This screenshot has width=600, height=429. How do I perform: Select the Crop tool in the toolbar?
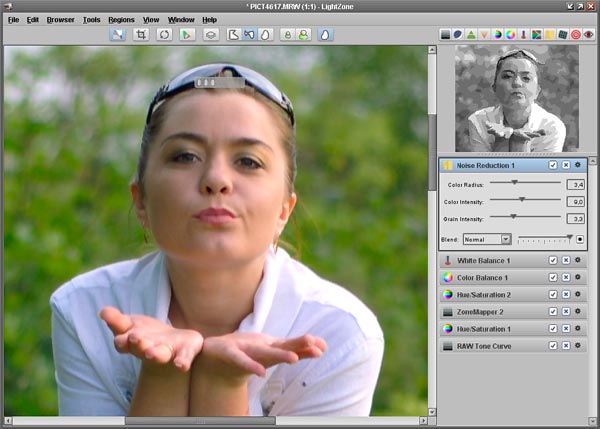click(x=142, y=34)
